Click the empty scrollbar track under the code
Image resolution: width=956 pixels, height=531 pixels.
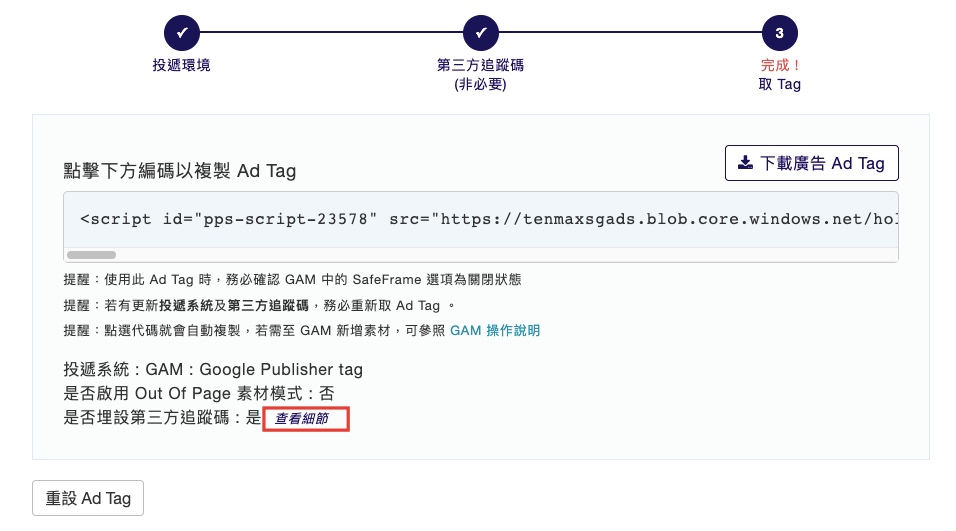506,255
